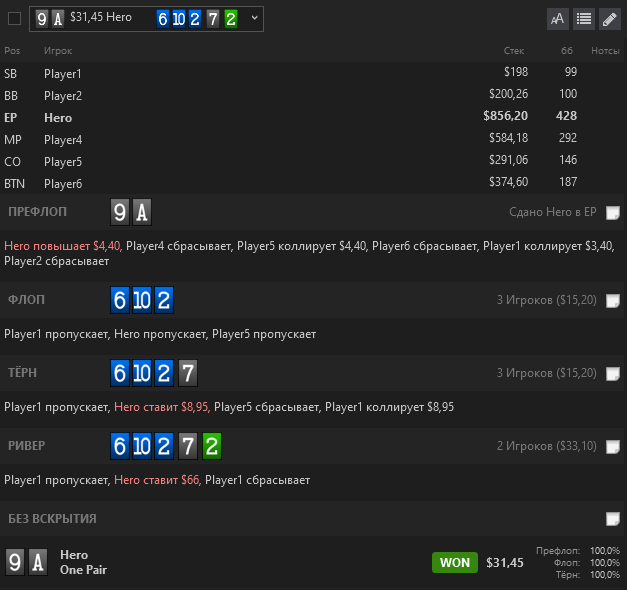Viewport: 627px width, 590px height.
Task: Click the РИВЕР section label
Action: [26, 446]
